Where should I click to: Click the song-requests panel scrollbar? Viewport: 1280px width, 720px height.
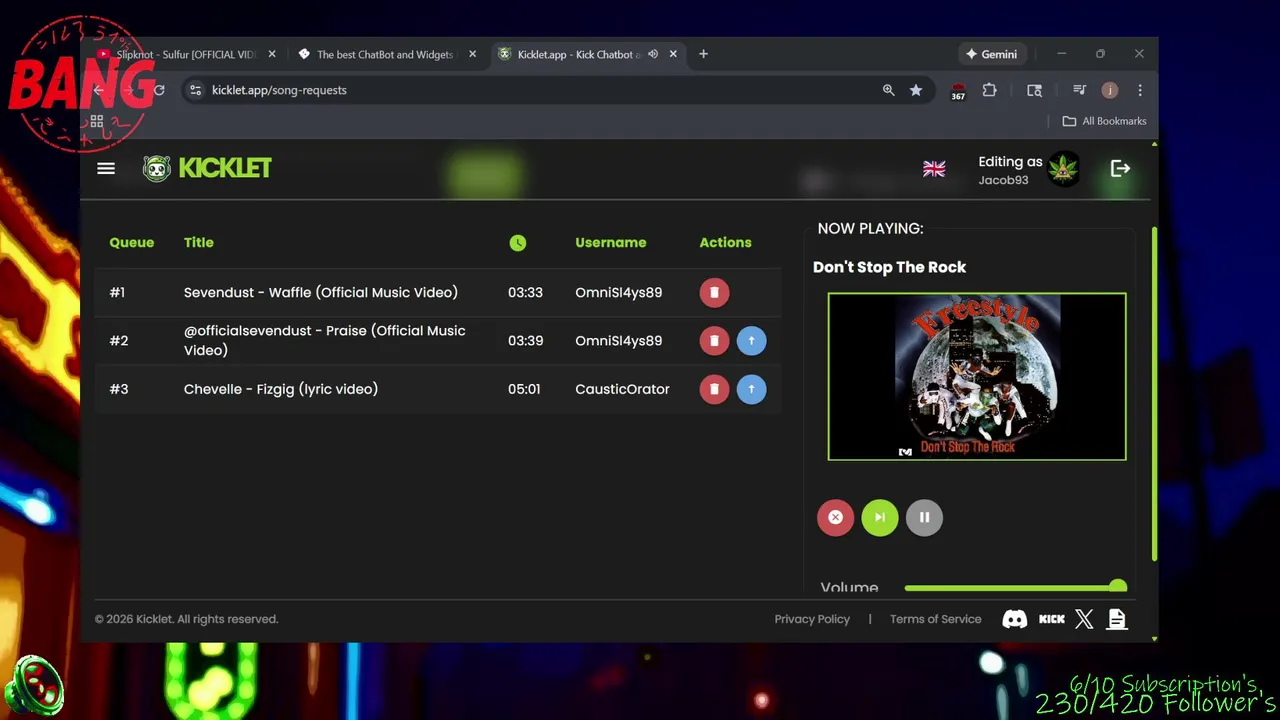tap(1154, 394)
